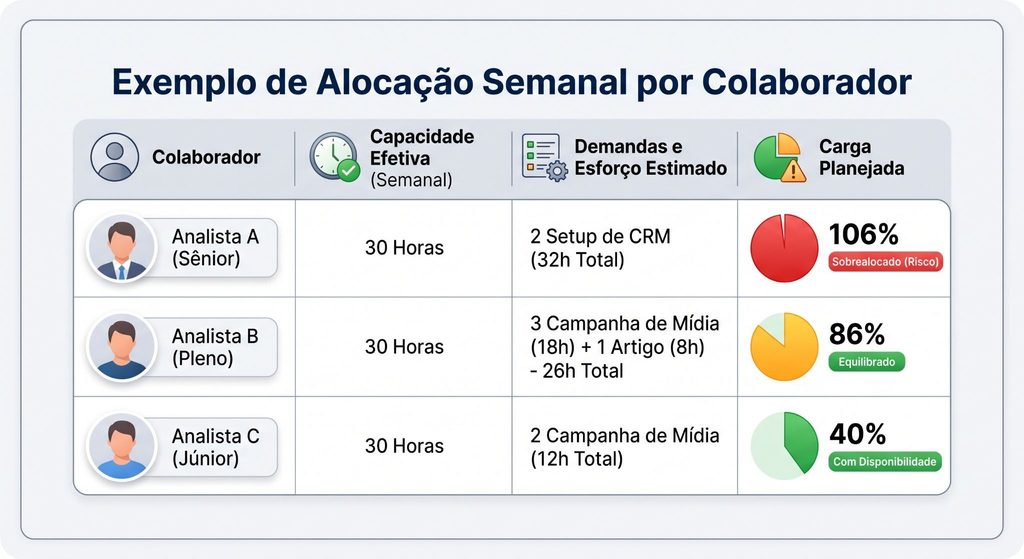1024x559 pixels.
Task: Click the Com Disponibilidade badge
Action: click(x=885, y=462)
